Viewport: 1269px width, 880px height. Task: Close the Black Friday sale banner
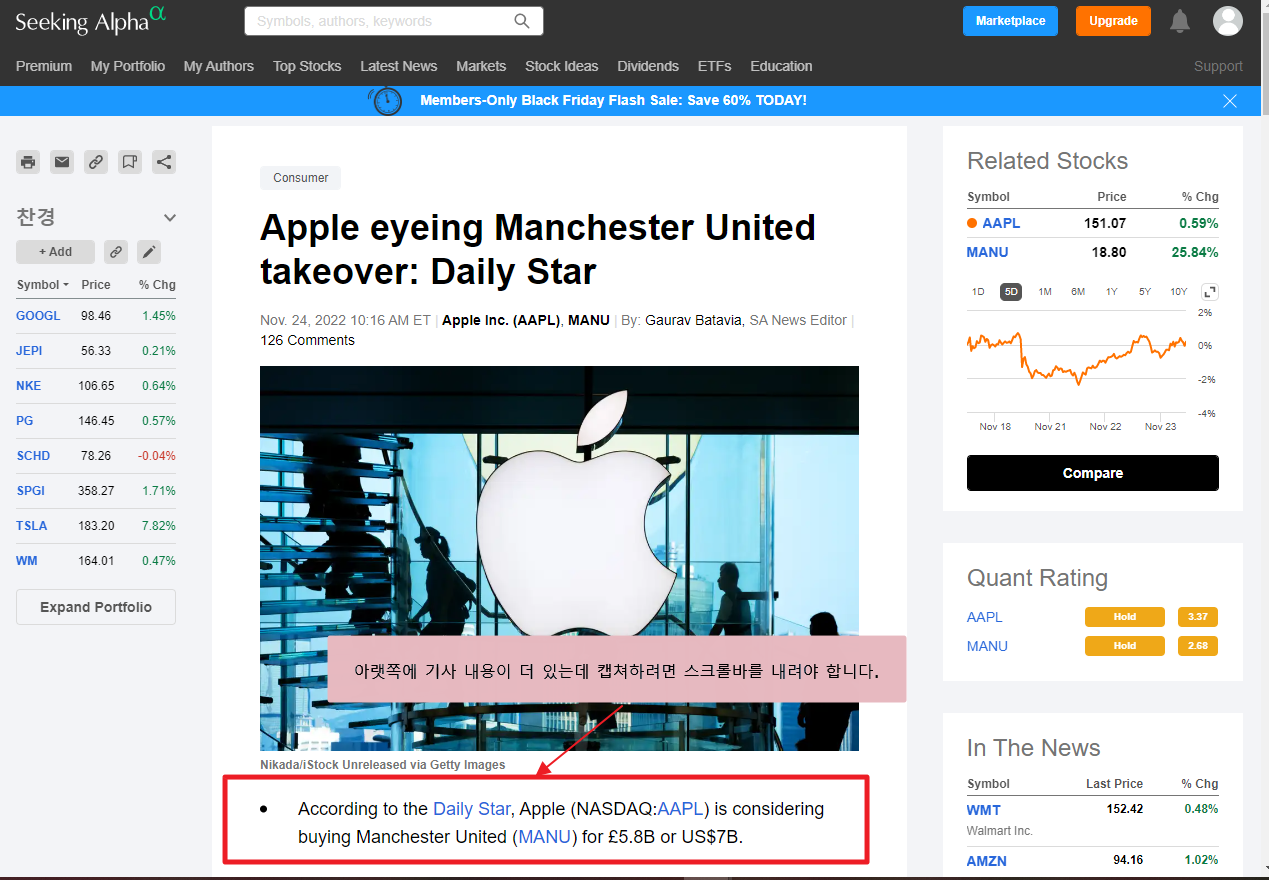coord(1230,101)
